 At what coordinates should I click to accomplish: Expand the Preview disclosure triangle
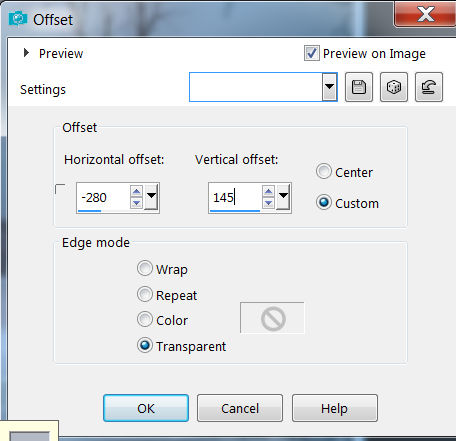pyautogui.click(x=26, y=53)
